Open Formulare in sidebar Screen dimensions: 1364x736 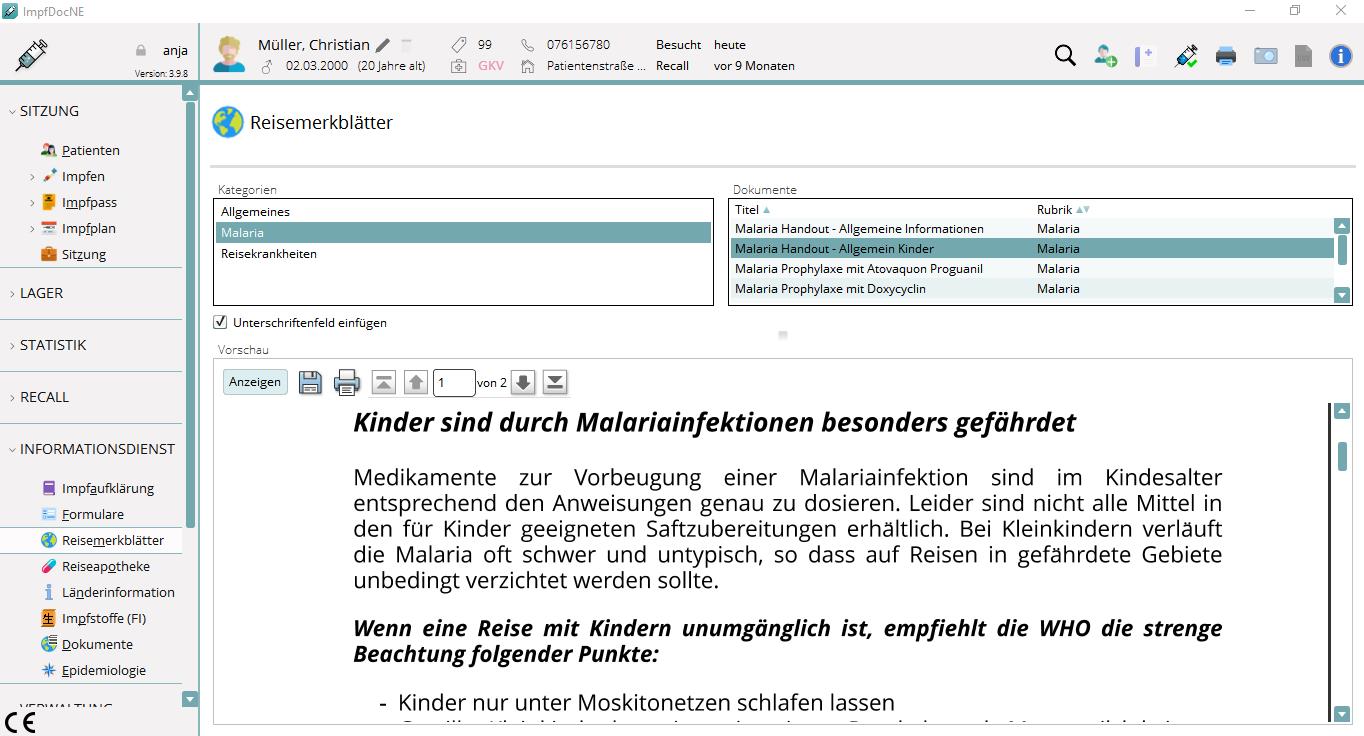pos(93,514)
